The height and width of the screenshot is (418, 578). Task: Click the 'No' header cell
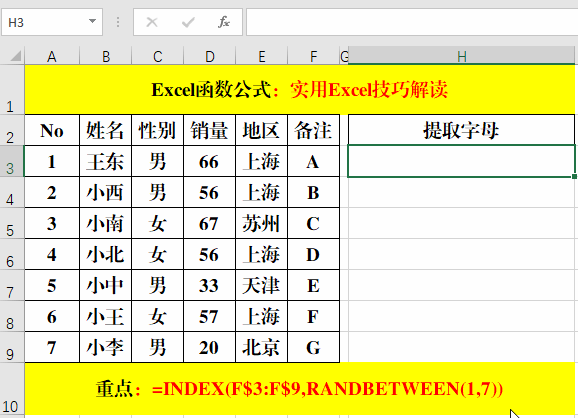52,130
